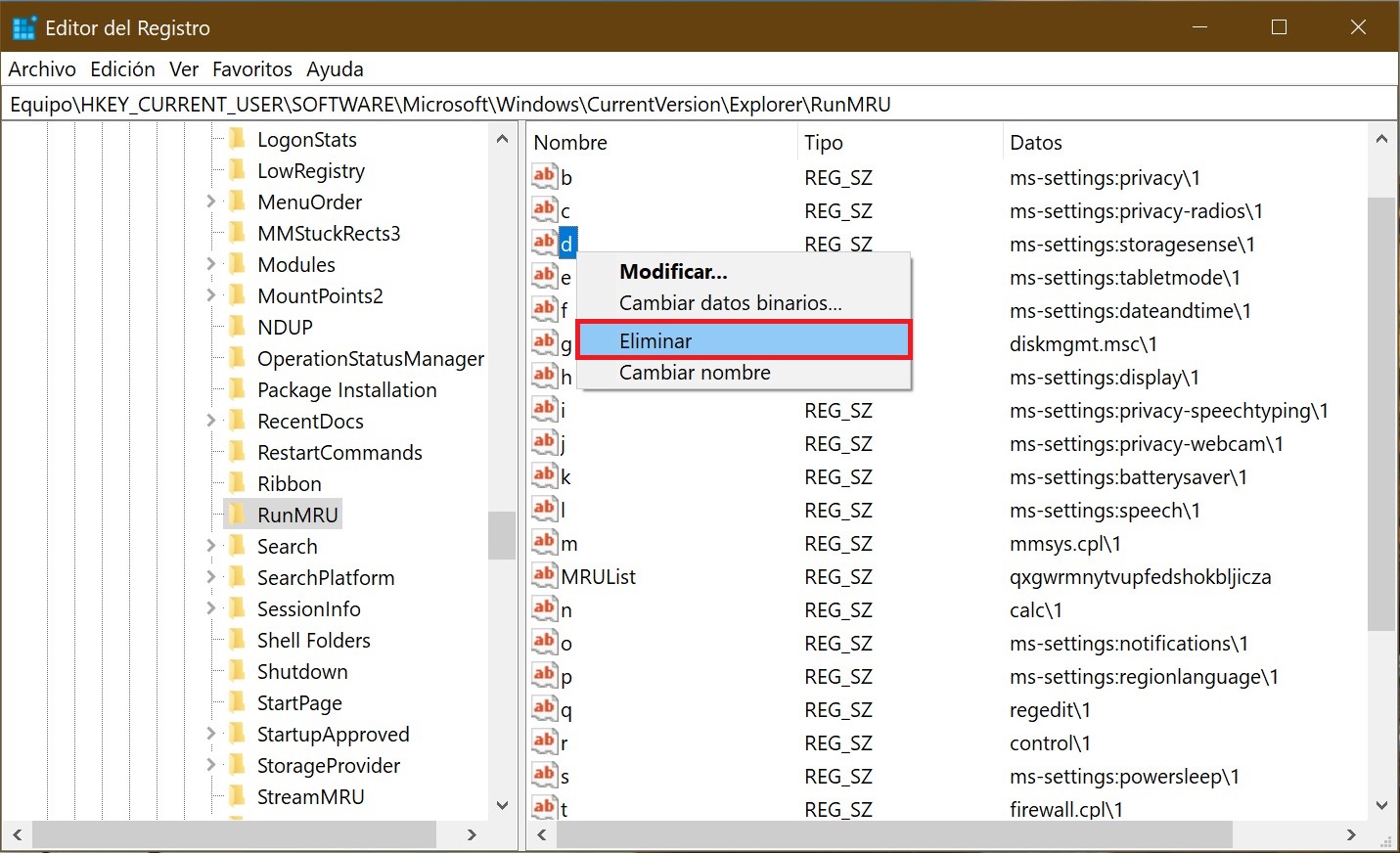Click the data value diskmgmt.msc\1
This screenshot has width=1400, height=853.
click(x=1083, y=344)
